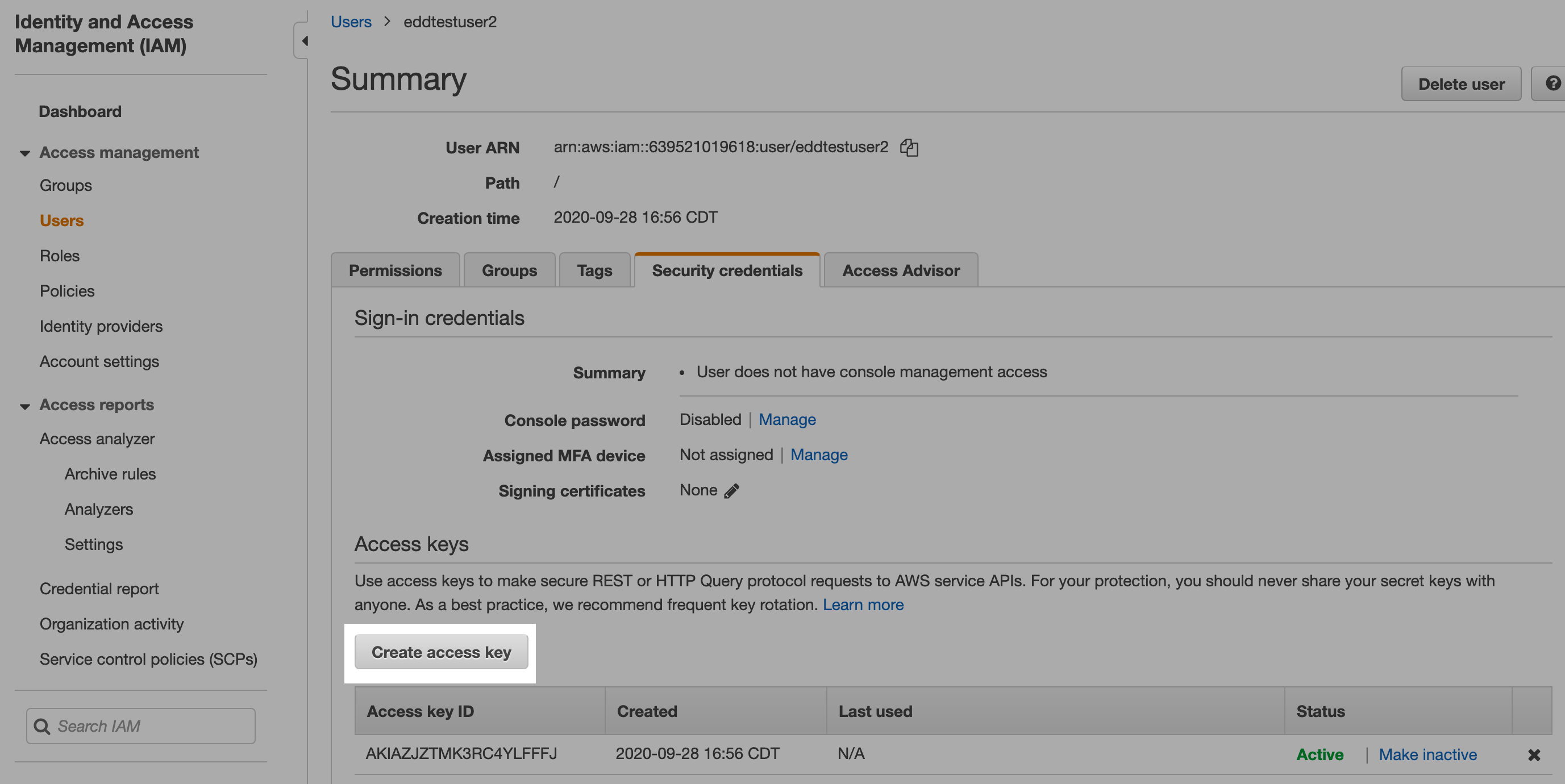
Task: Select the Tags tab
Action: point(594,270)
